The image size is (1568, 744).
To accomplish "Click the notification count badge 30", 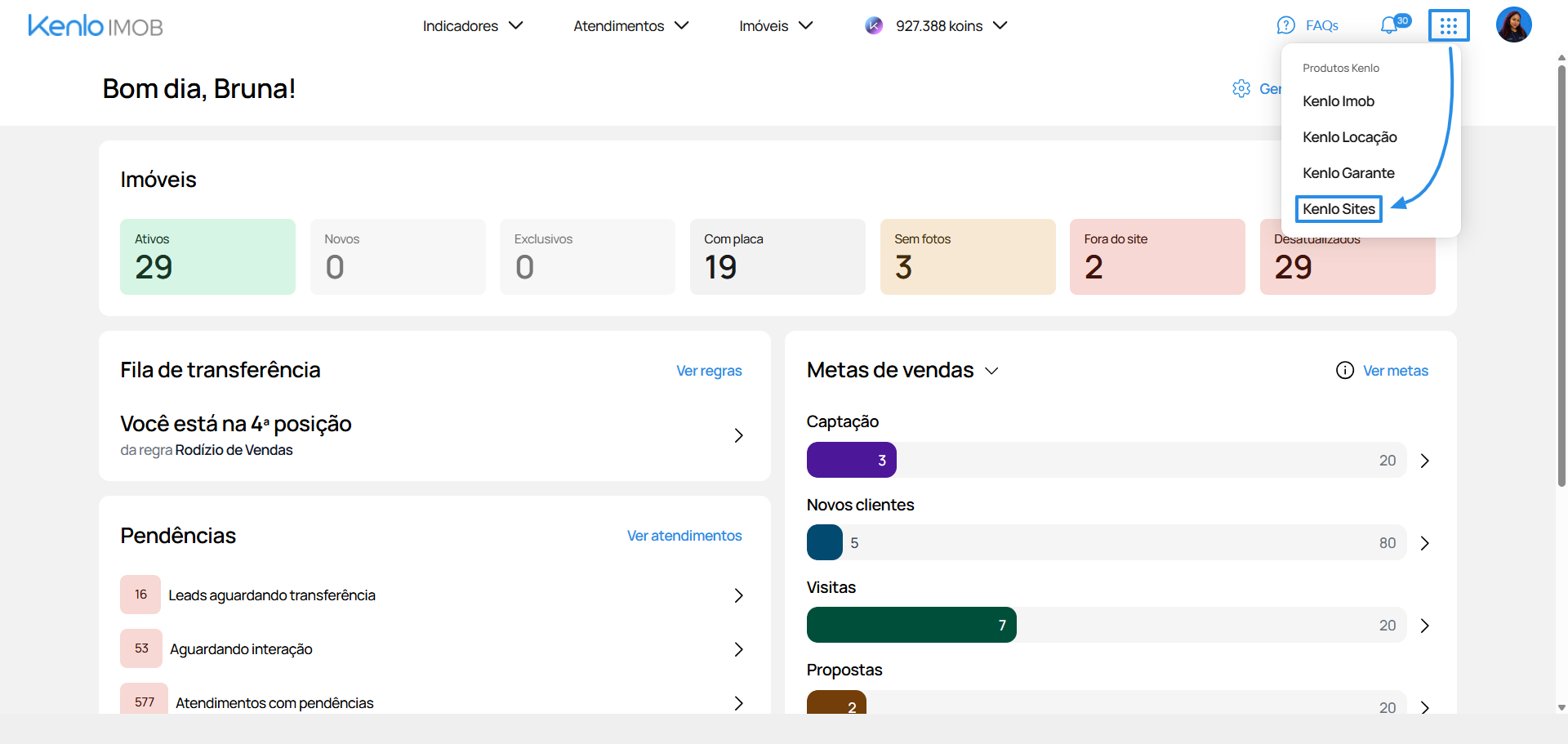I will pyautogui.click(x=1402, y=20).
